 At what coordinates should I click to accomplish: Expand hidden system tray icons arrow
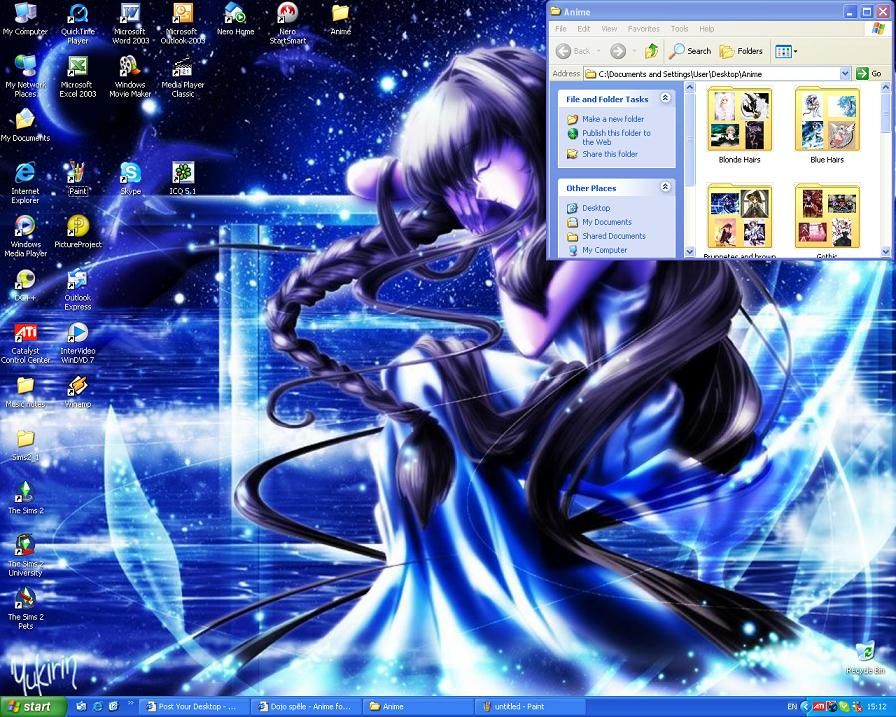tap(805, 707)
